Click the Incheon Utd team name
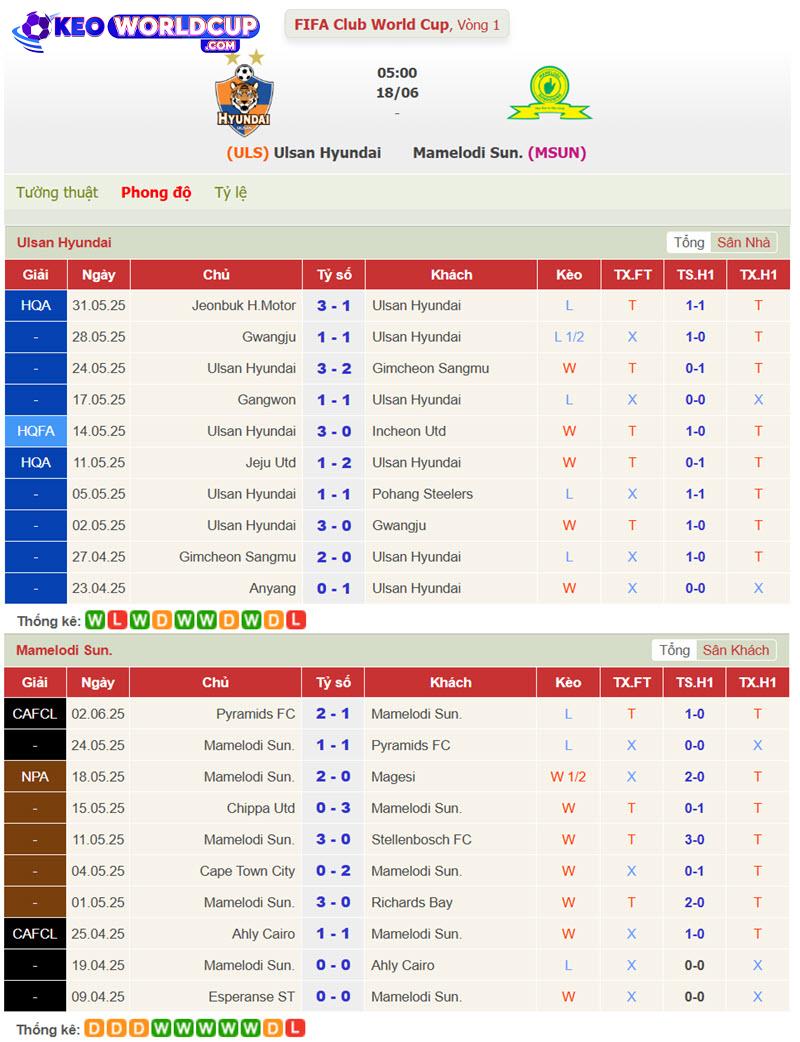 tap(409, 431)
